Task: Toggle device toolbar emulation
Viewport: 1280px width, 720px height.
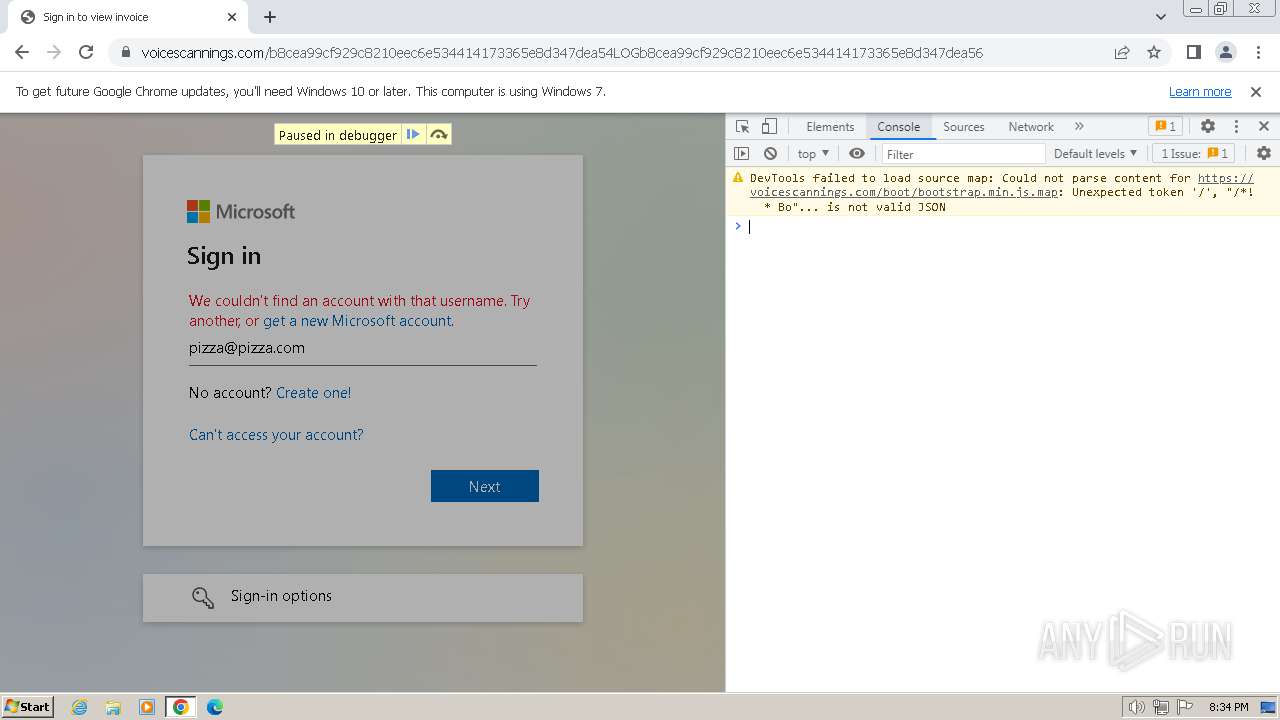Action: pyautogui.click(x=769, y=127)
